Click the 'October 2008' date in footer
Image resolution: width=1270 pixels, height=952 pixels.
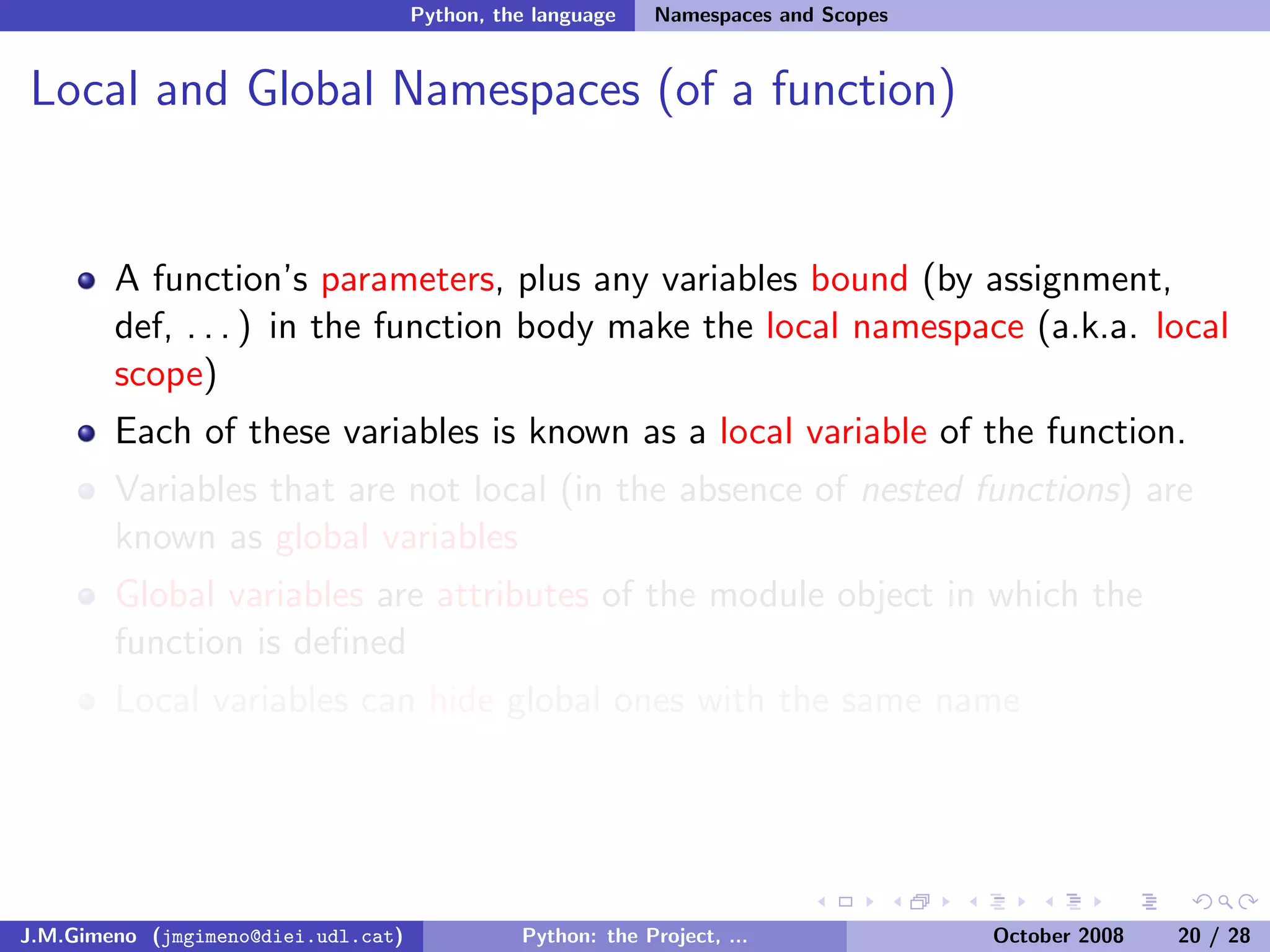click(1058, 935)
